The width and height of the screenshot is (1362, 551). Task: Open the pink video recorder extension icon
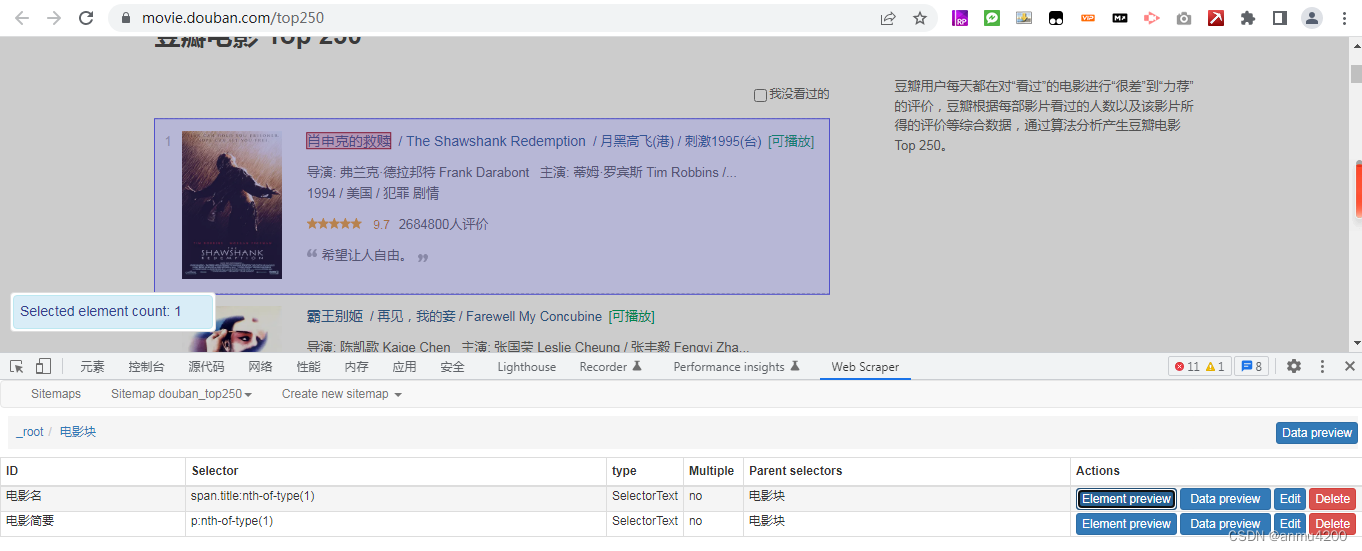tap(1152, 18)
